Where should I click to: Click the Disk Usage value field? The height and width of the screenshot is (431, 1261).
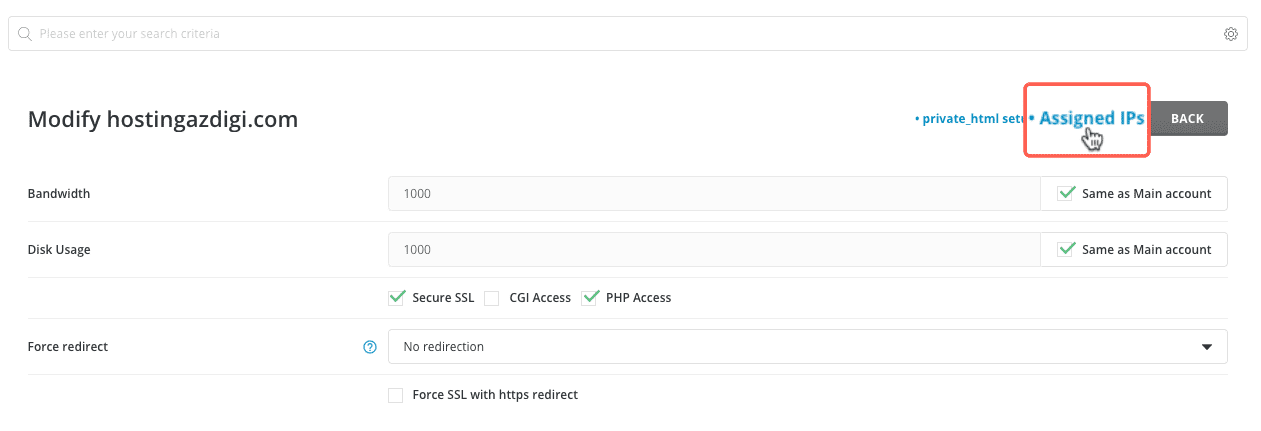pos(712,250)
